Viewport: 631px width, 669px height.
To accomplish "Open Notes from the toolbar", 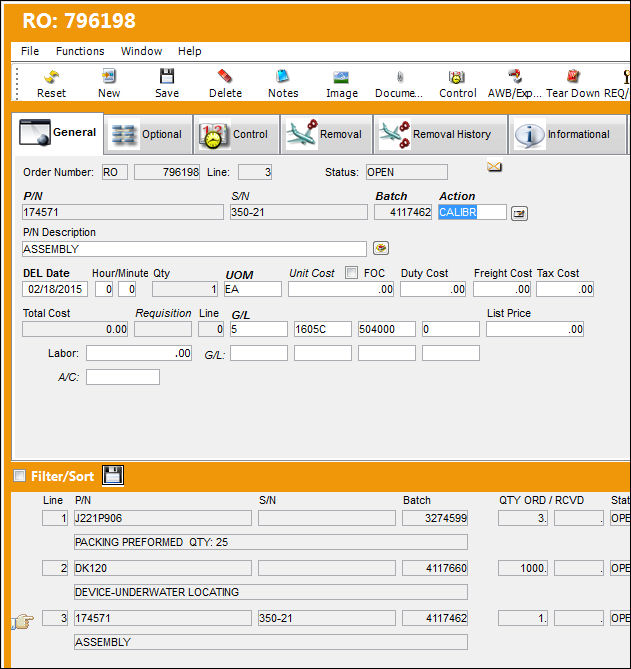I will (x=283, y=84).
